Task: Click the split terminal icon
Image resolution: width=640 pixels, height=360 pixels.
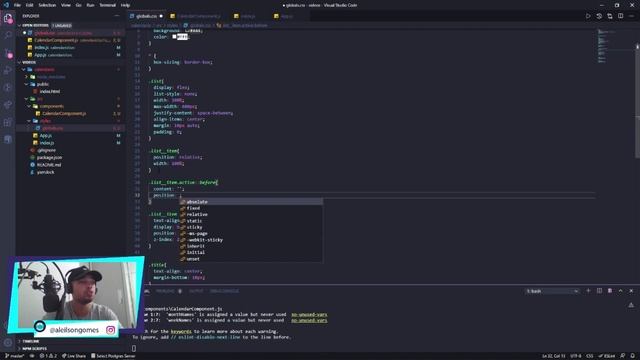Action: click(x=599, y=291)
